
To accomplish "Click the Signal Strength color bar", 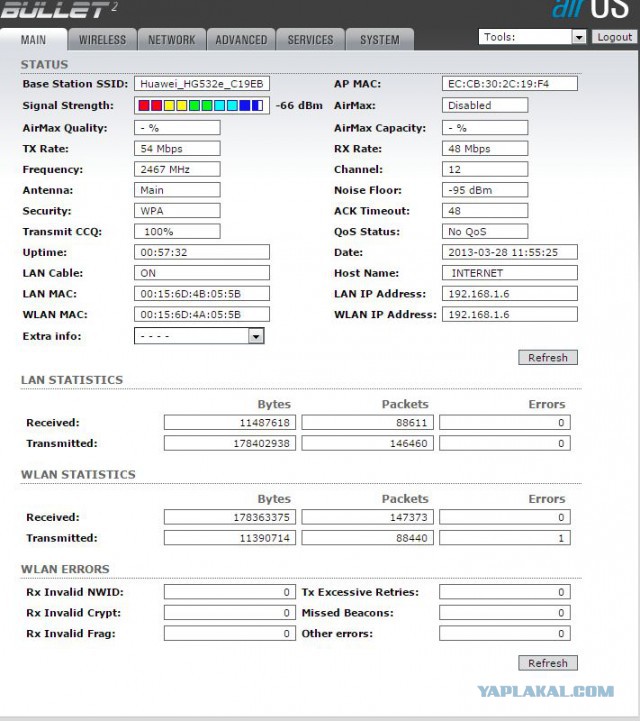I will pos(201,105).
